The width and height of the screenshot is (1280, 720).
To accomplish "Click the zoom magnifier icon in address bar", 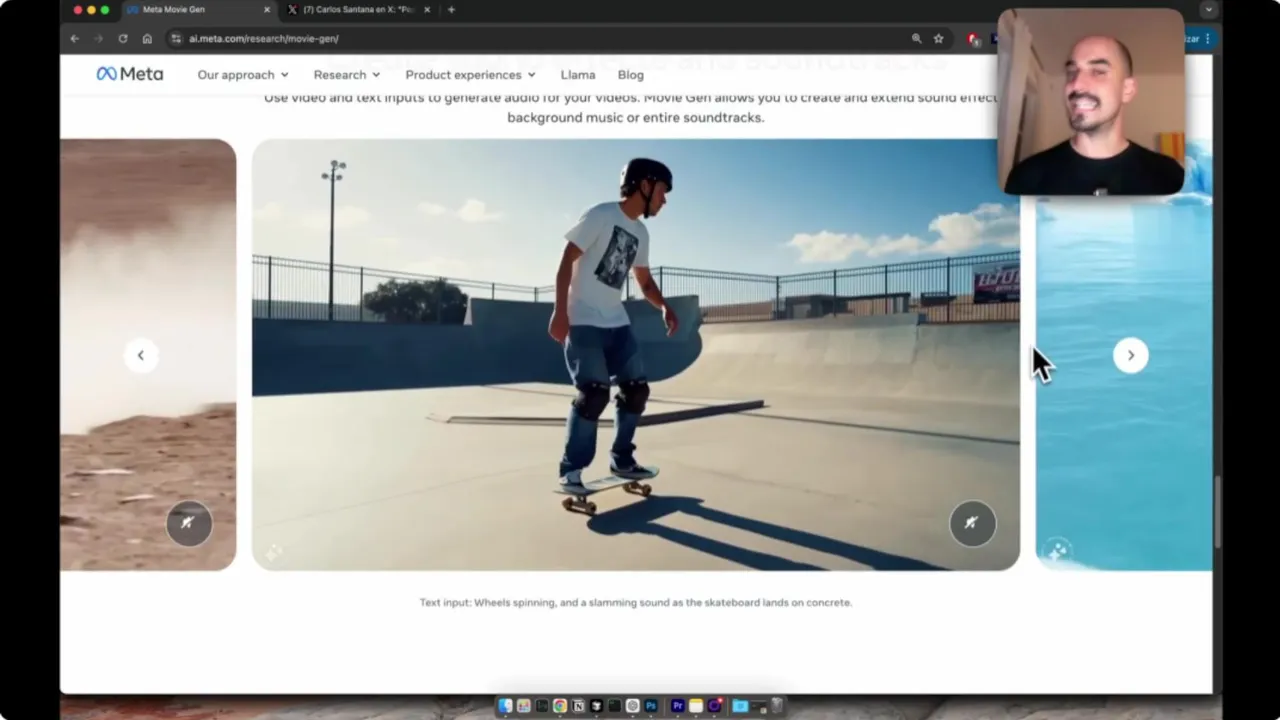I will pos(916,38).
